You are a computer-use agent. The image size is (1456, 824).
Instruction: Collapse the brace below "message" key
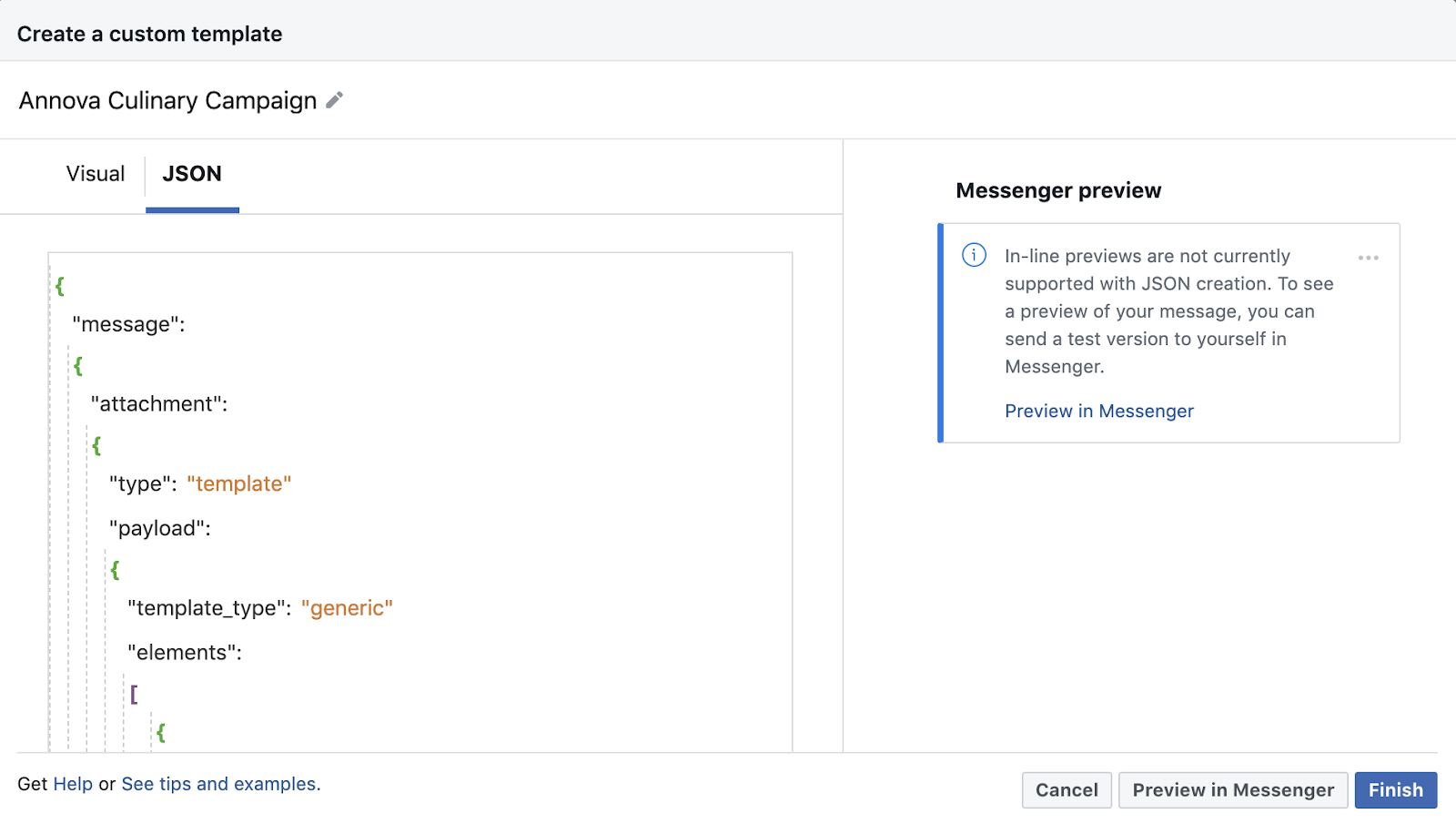click(78, 366)
